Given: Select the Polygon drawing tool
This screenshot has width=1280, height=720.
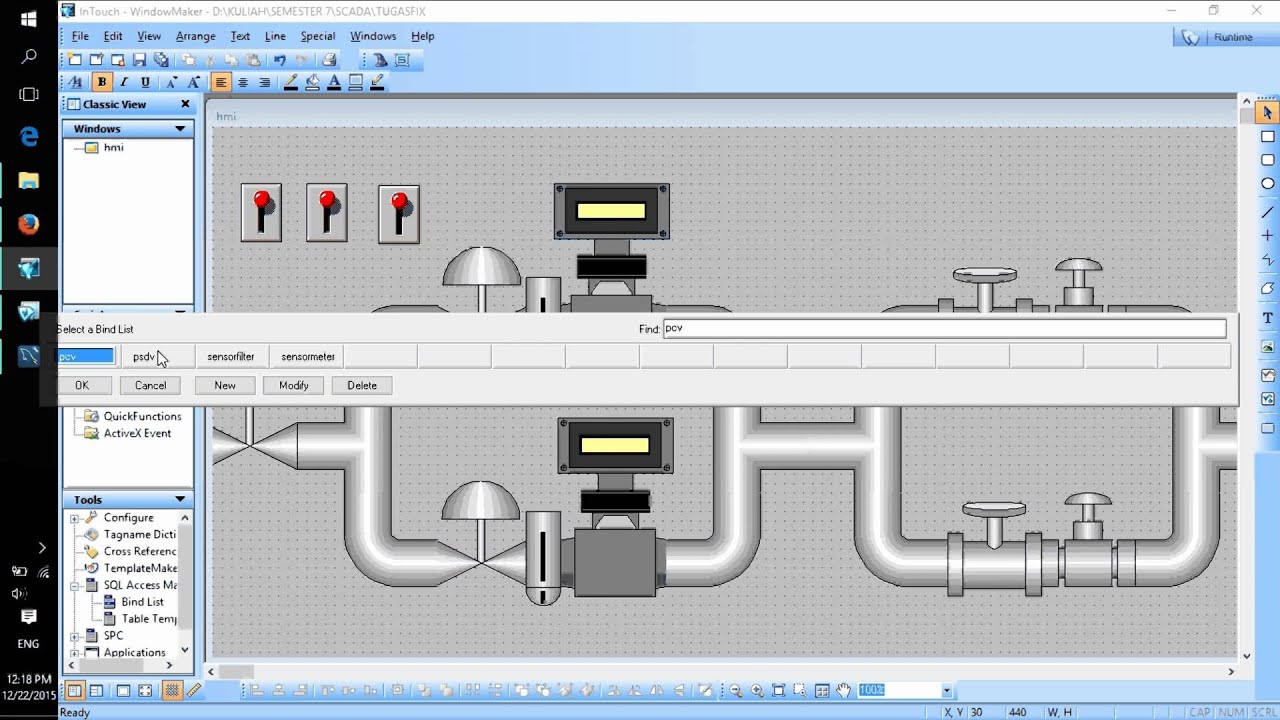Looking at the screenshot, I should 1268,288.
